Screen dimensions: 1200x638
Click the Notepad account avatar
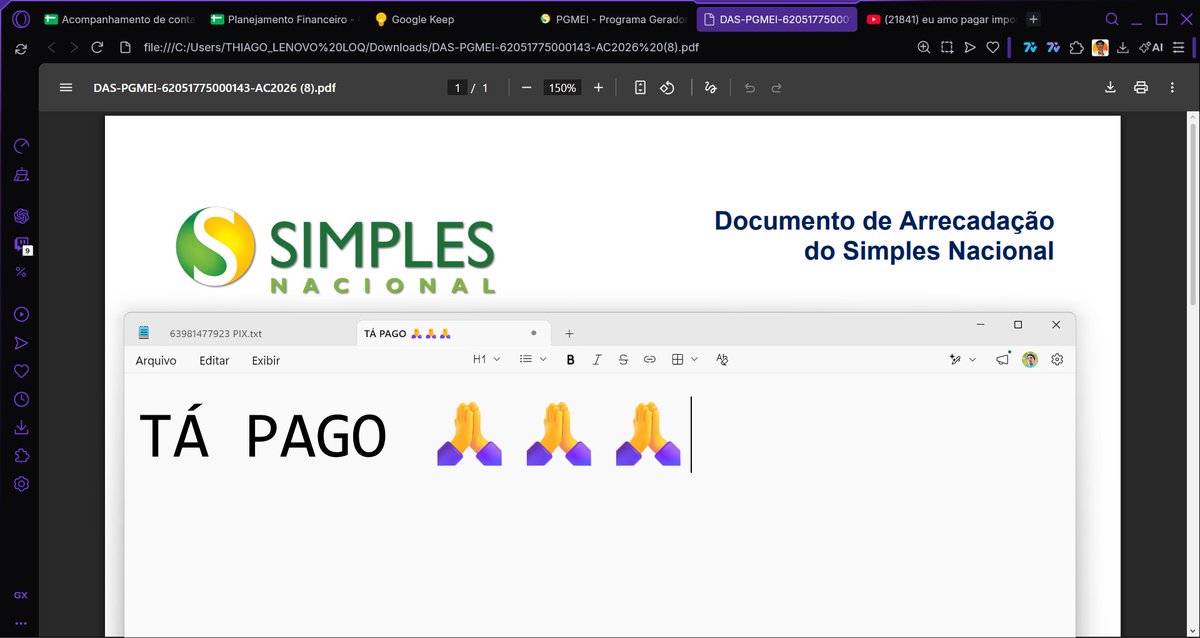[1030, 360]
